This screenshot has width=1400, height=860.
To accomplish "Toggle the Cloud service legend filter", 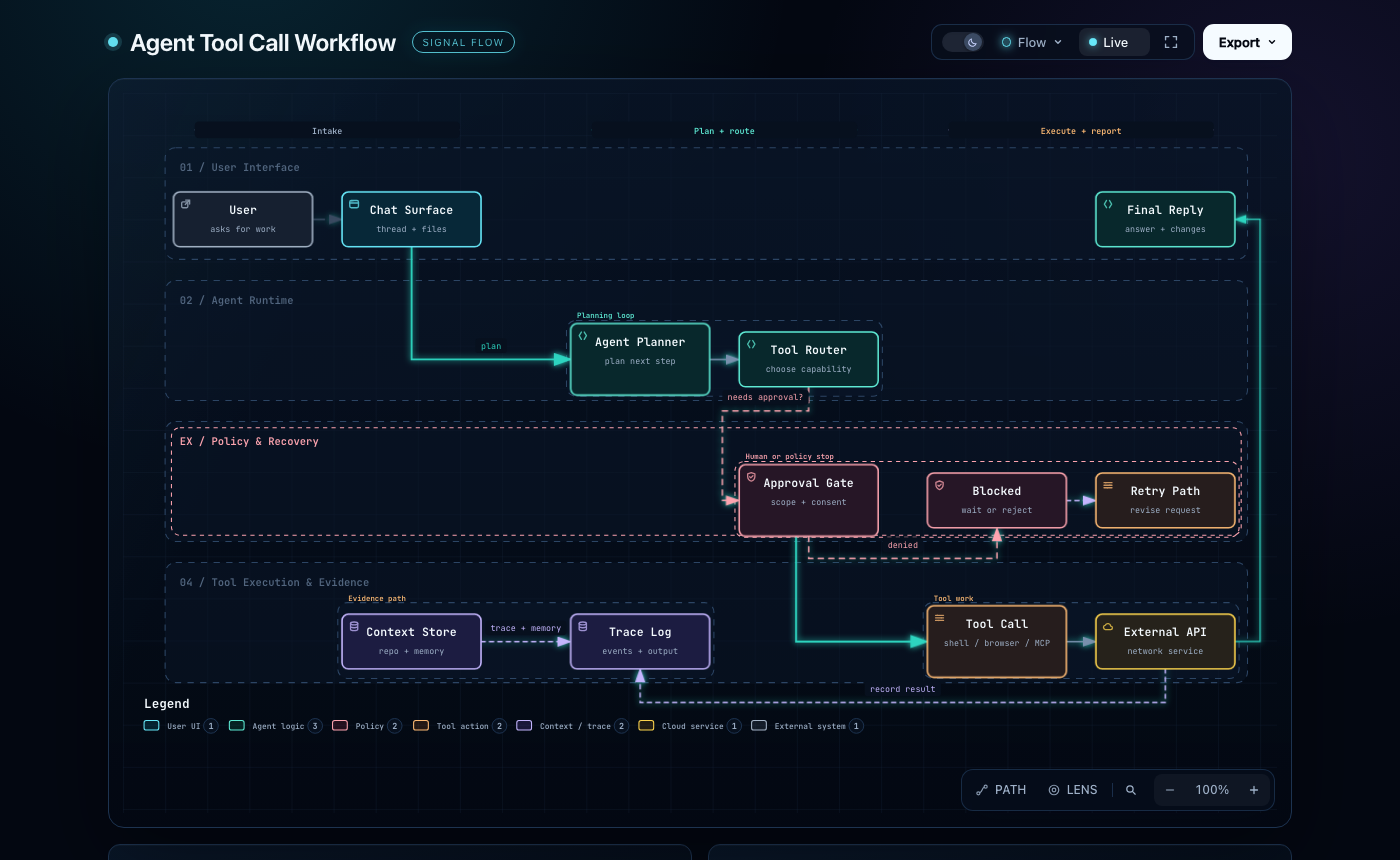I will click(x=690, y=726).
